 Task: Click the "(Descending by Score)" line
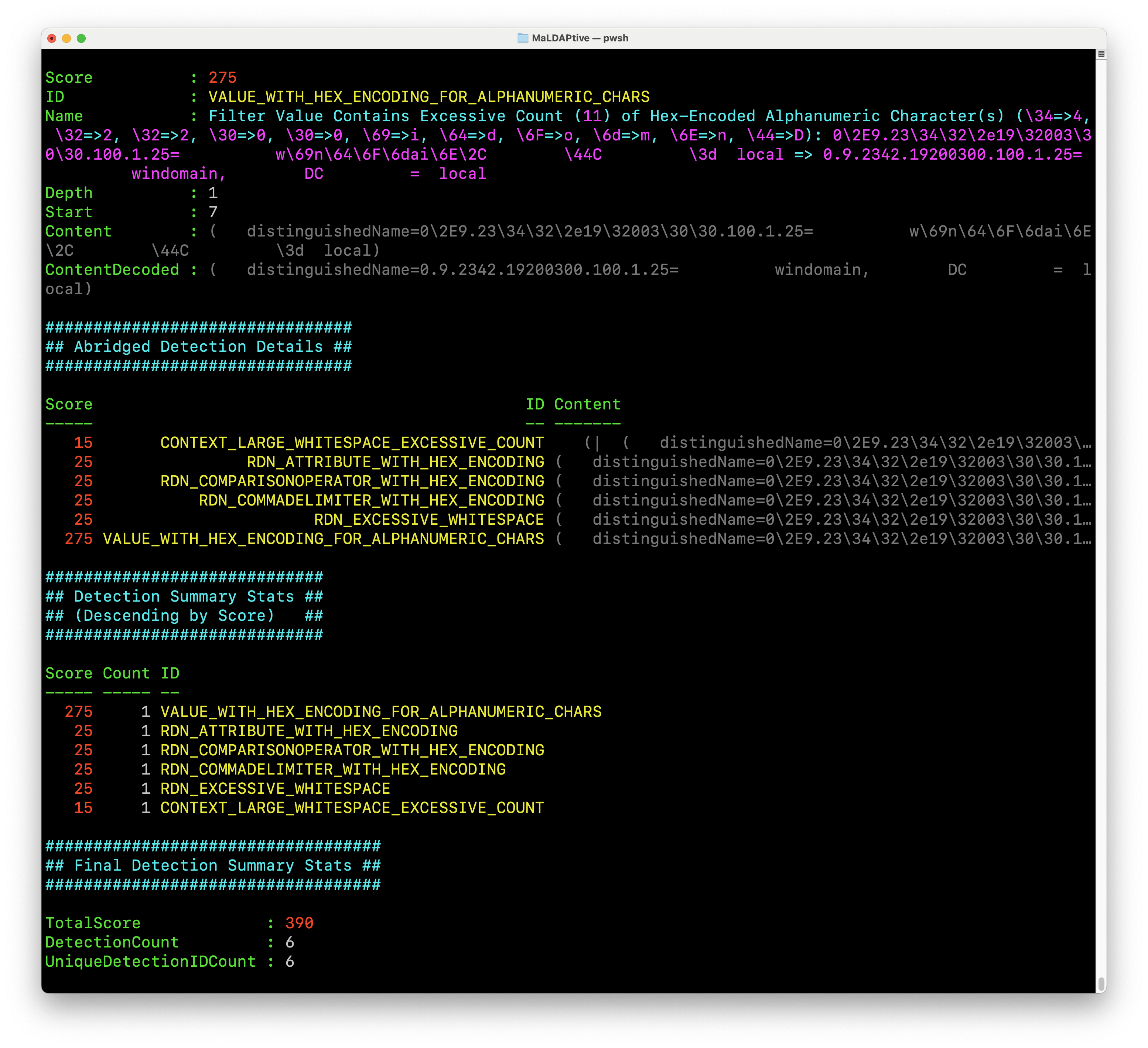click(x=174, y=616)
